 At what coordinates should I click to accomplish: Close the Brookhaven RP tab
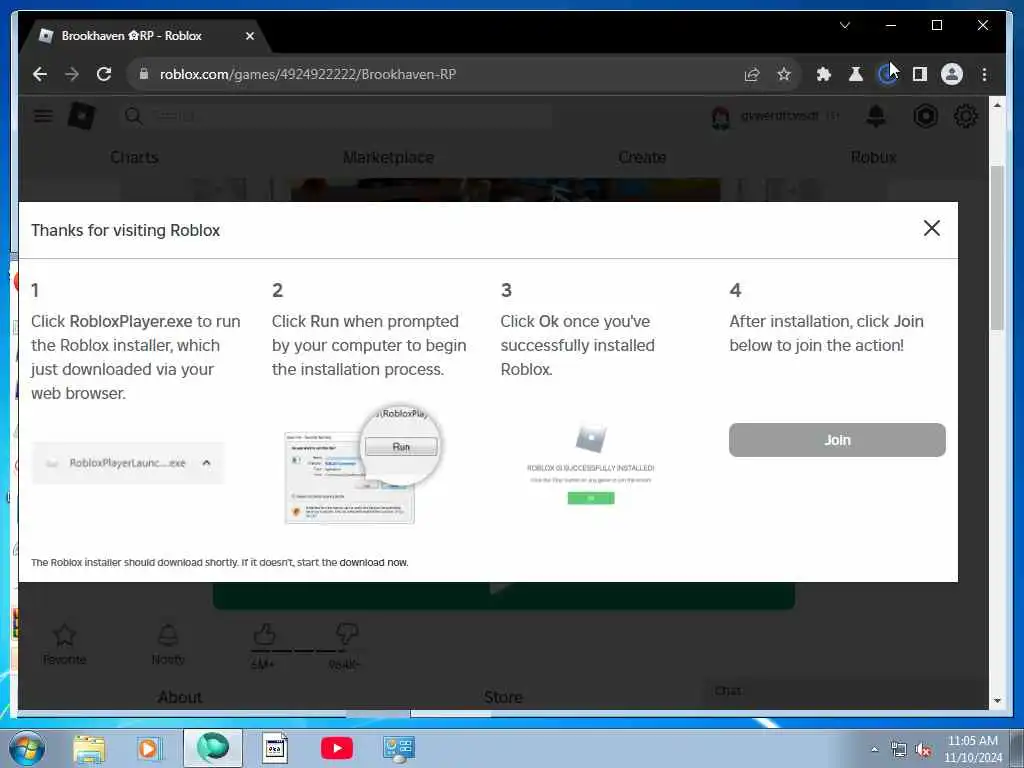pyautogui.click(x=249, y=36)
